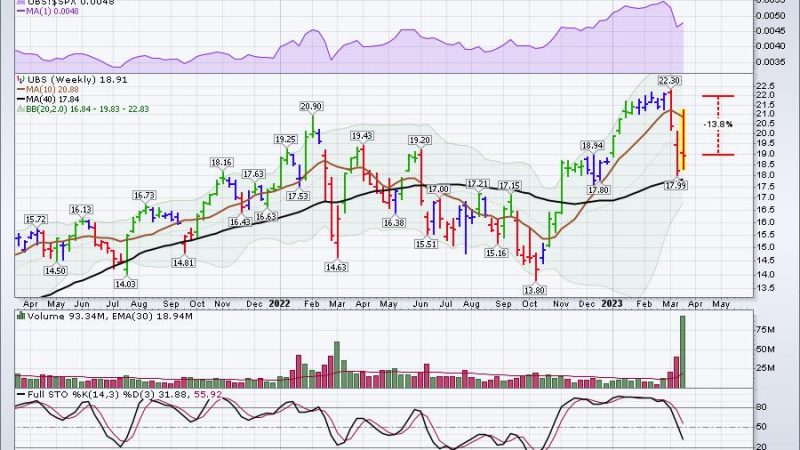This screenshot has height=450, width=800.
Task: Click the 16.13 price label
Action: [x=81, y=210]
